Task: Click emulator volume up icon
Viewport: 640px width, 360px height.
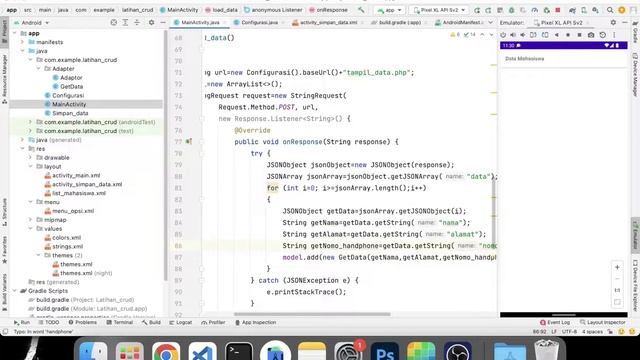Action: pyautogui.click(x=513, y=35)
